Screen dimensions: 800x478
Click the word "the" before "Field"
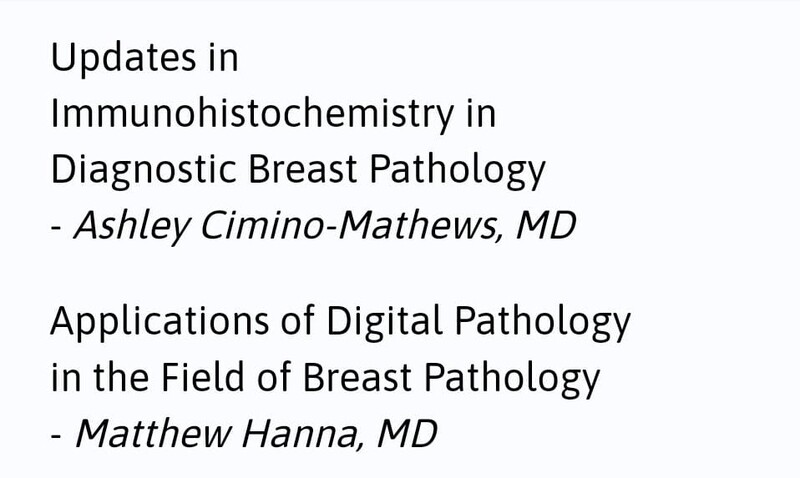[x=121, y=377]
